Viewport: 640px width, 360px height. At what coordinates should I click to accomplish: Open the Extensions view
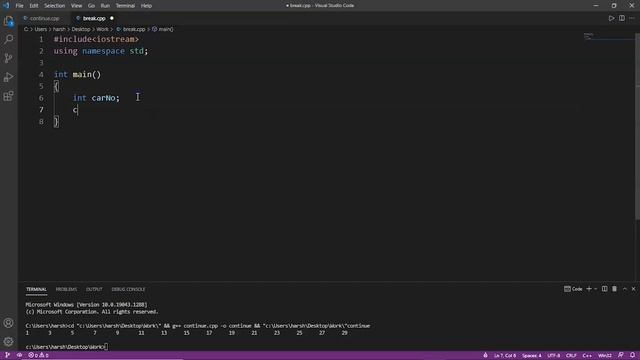point(9,96)
